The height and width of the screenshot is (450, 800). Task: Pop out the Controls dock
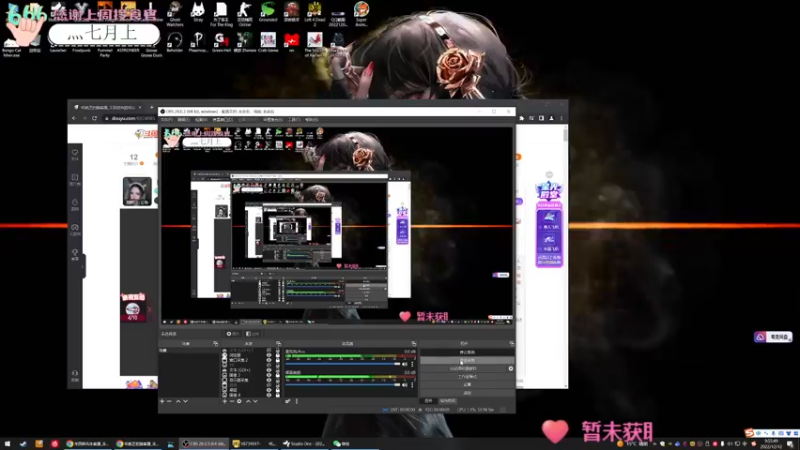coord(512,343)
